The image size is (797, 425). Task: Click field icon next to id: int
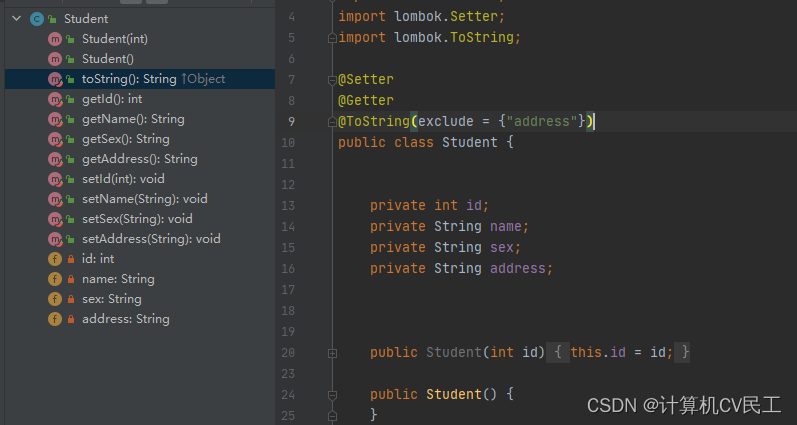(55, 259)
